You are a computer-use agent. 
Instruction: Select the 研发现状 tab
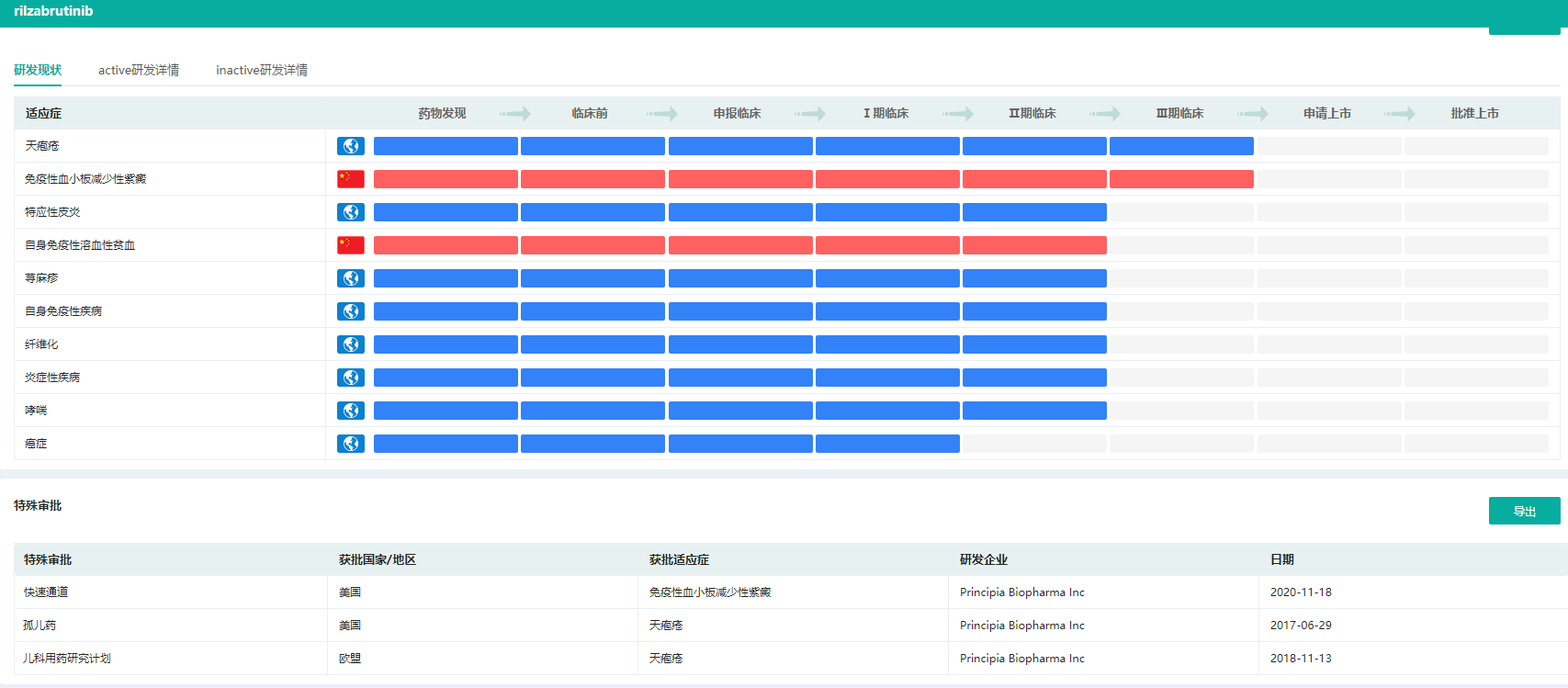(38, 70)
